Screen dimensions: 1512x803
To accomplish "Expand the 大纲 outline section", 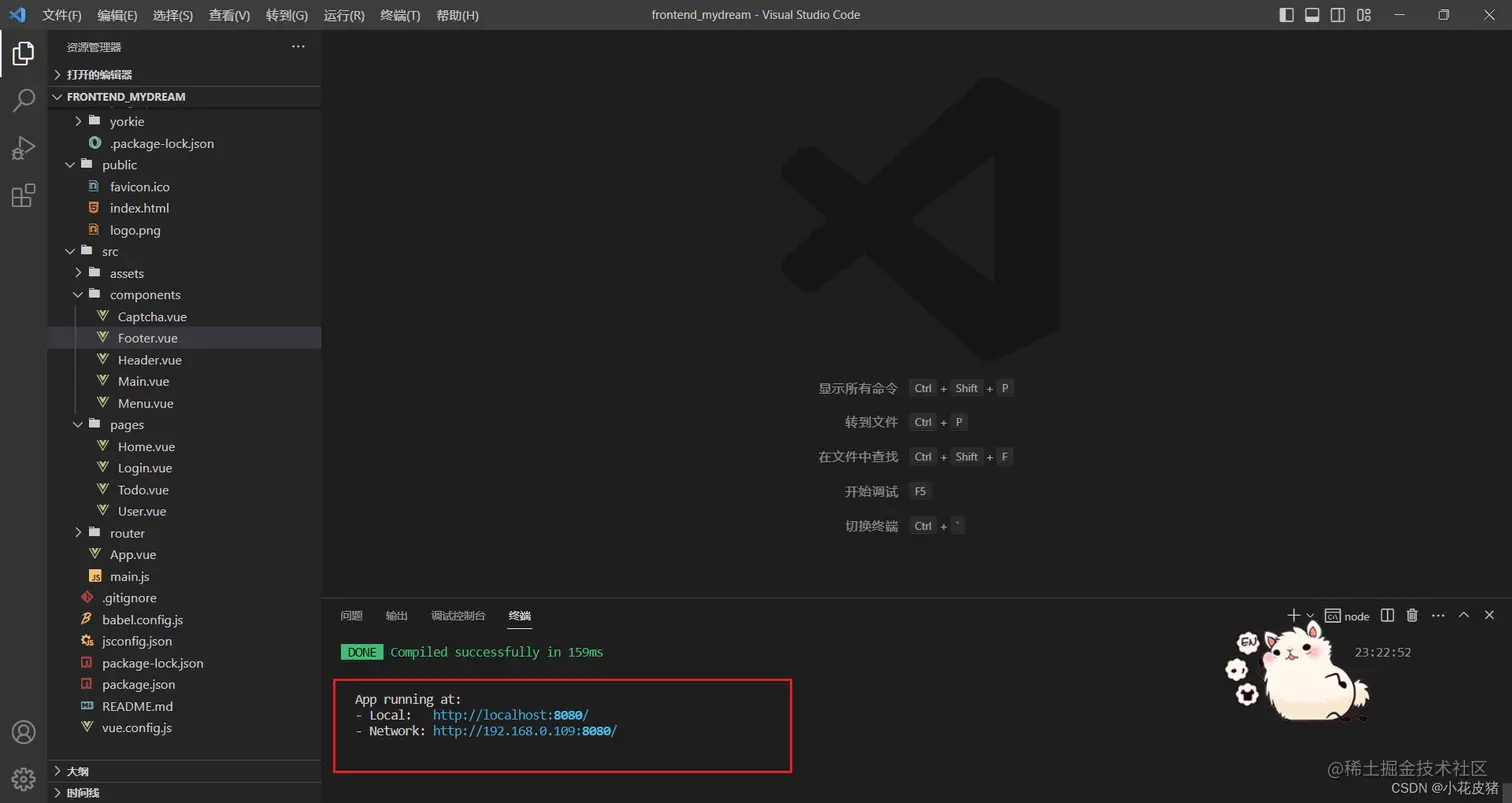I will [185, 772].
